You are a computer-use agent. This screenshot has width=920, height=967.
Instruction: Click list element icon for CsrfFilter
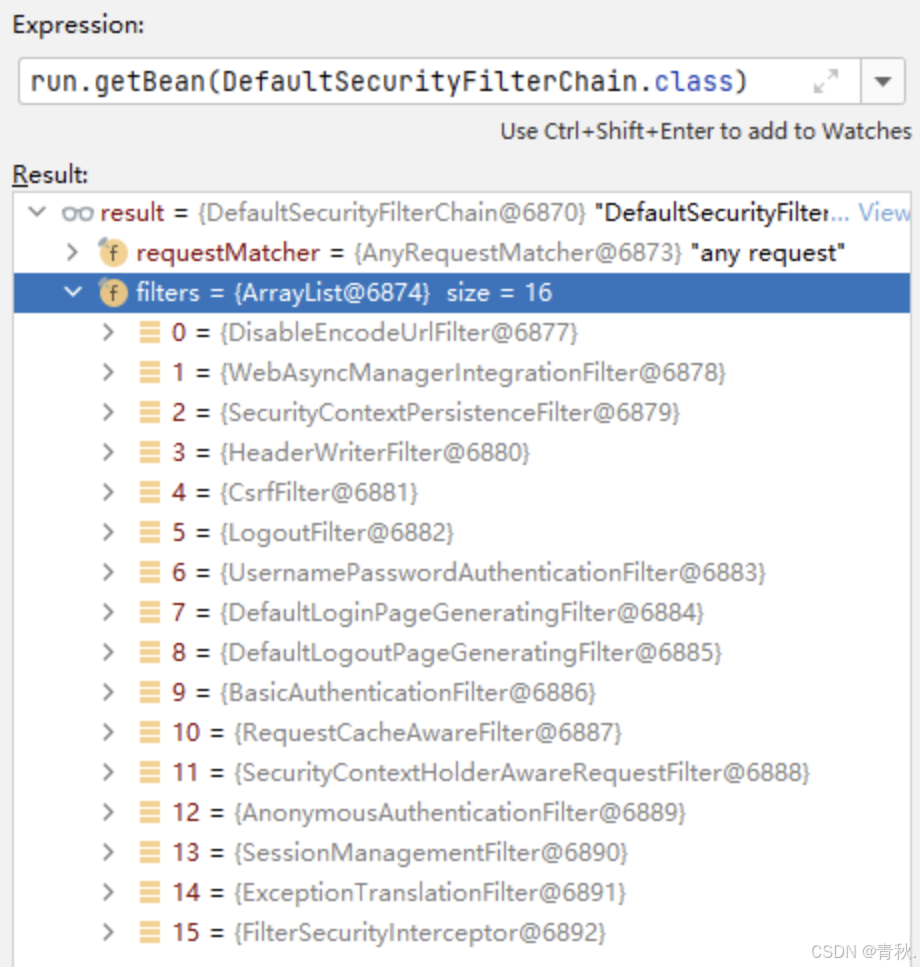click(150, 493)
